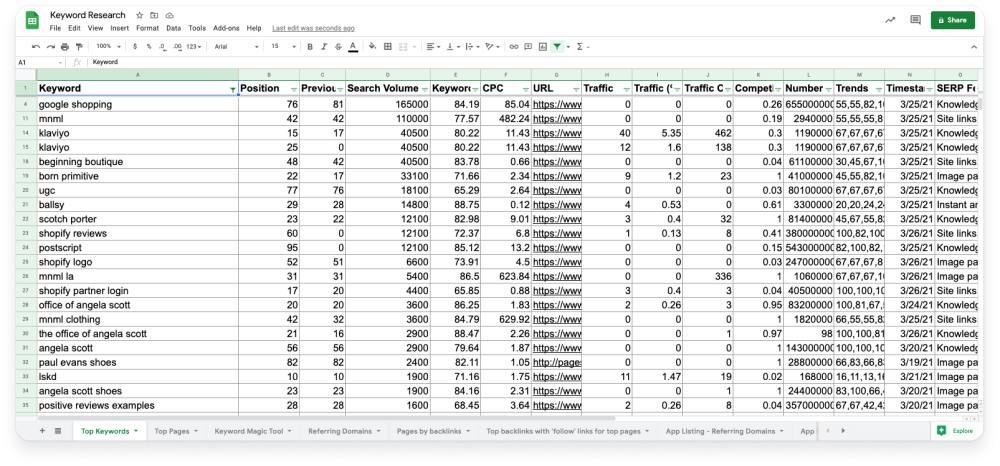This screenshot has height=466, width=1000.
Task: Open URL link in paul evans shoes row
Action: 557,362
